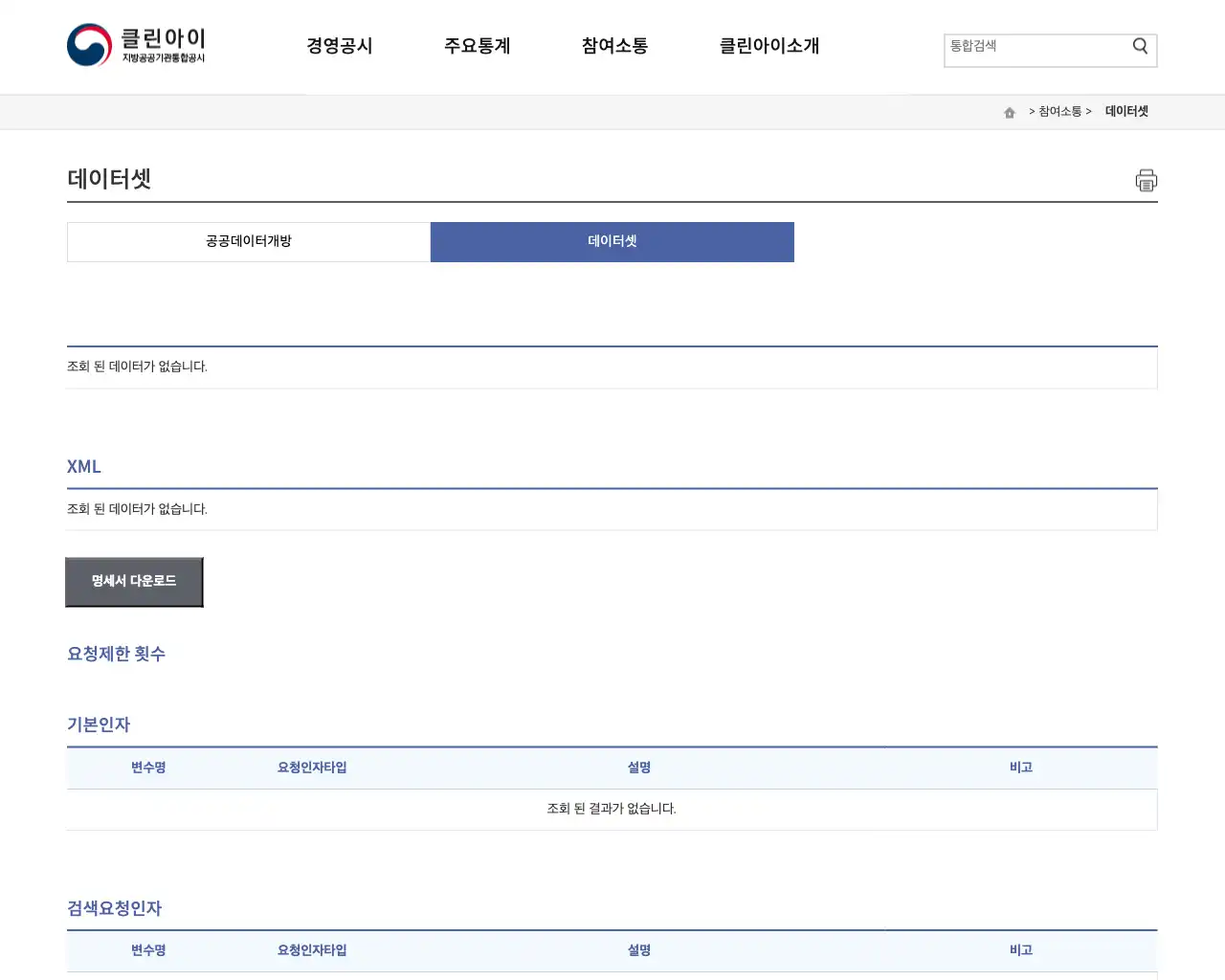1225x980 pixels.
Task: Select the 데이터셋 tab
Action: [612, 242]
